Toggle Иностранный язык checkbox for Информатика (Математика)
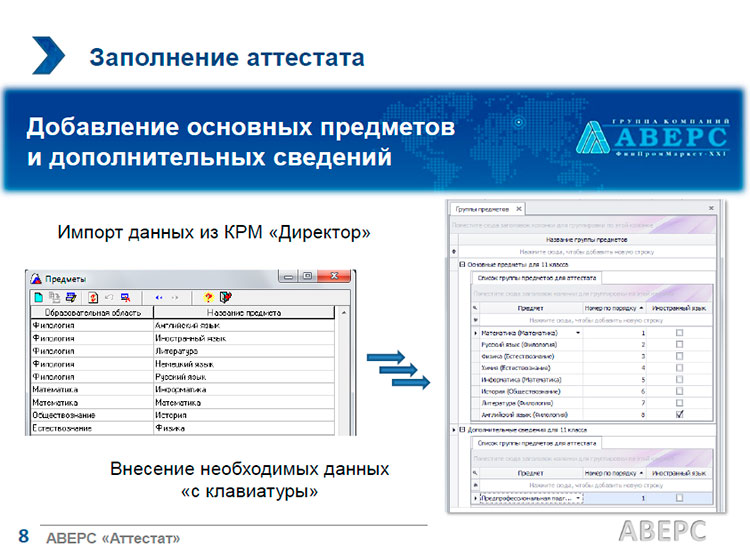The image size is (750, 555). 679,379
